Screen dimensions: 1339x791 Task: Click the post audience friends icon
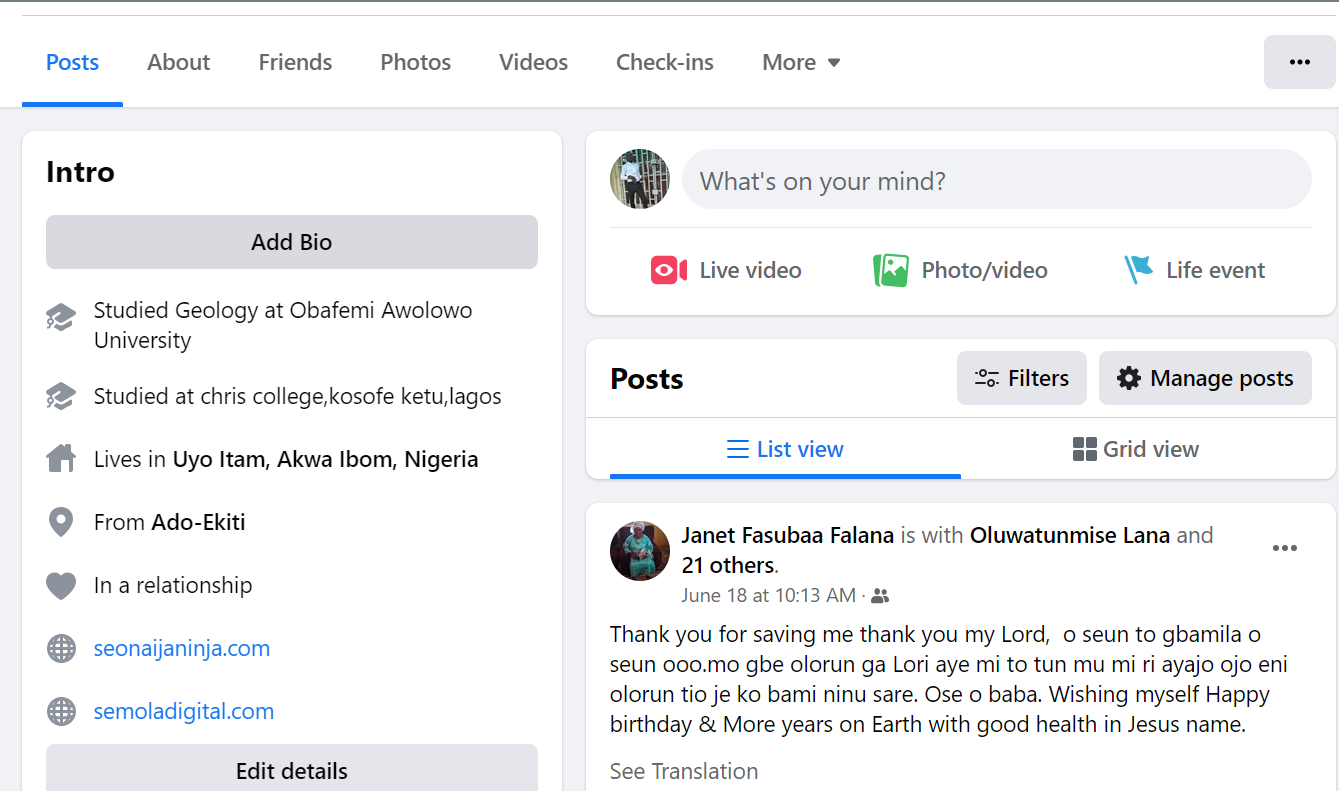click(x=880, y=596)
